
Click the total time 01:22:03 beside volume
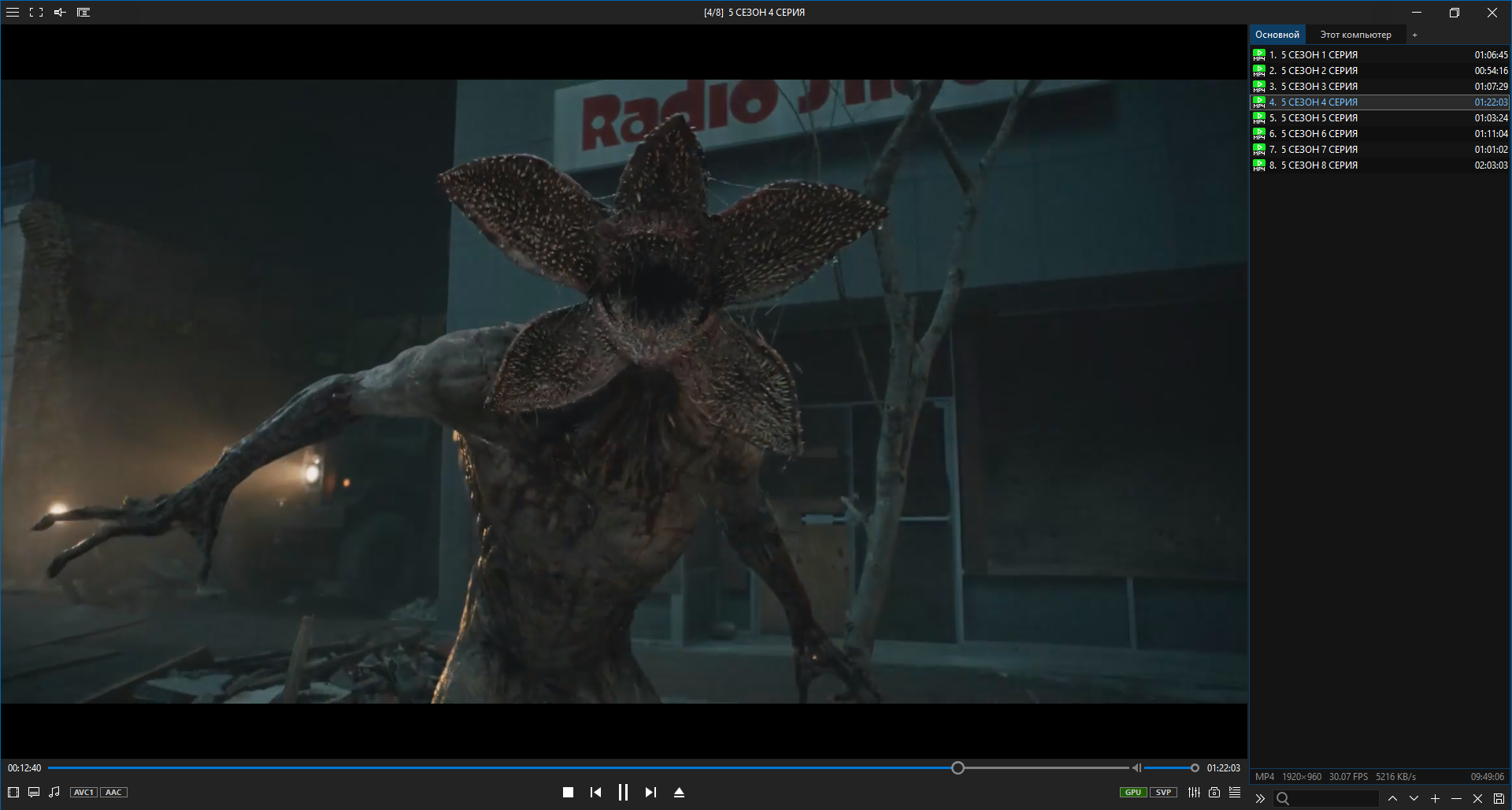[1223, 768]
